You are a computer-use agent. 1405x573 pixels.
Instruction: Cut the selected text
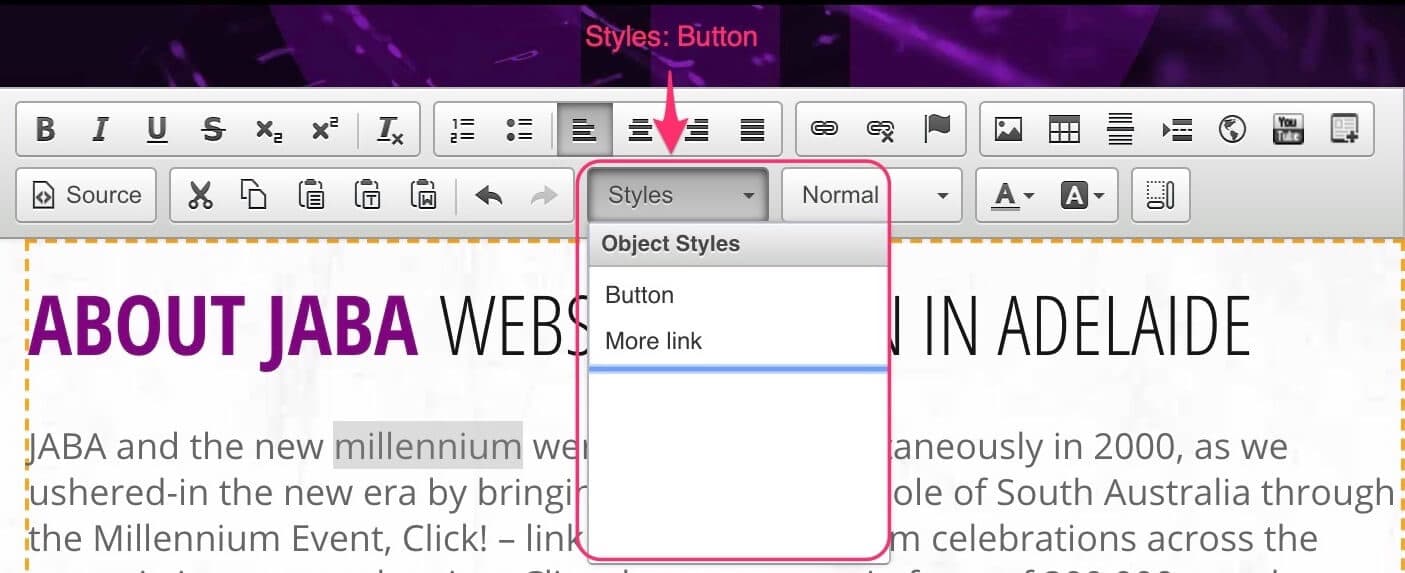coord(200,195)
